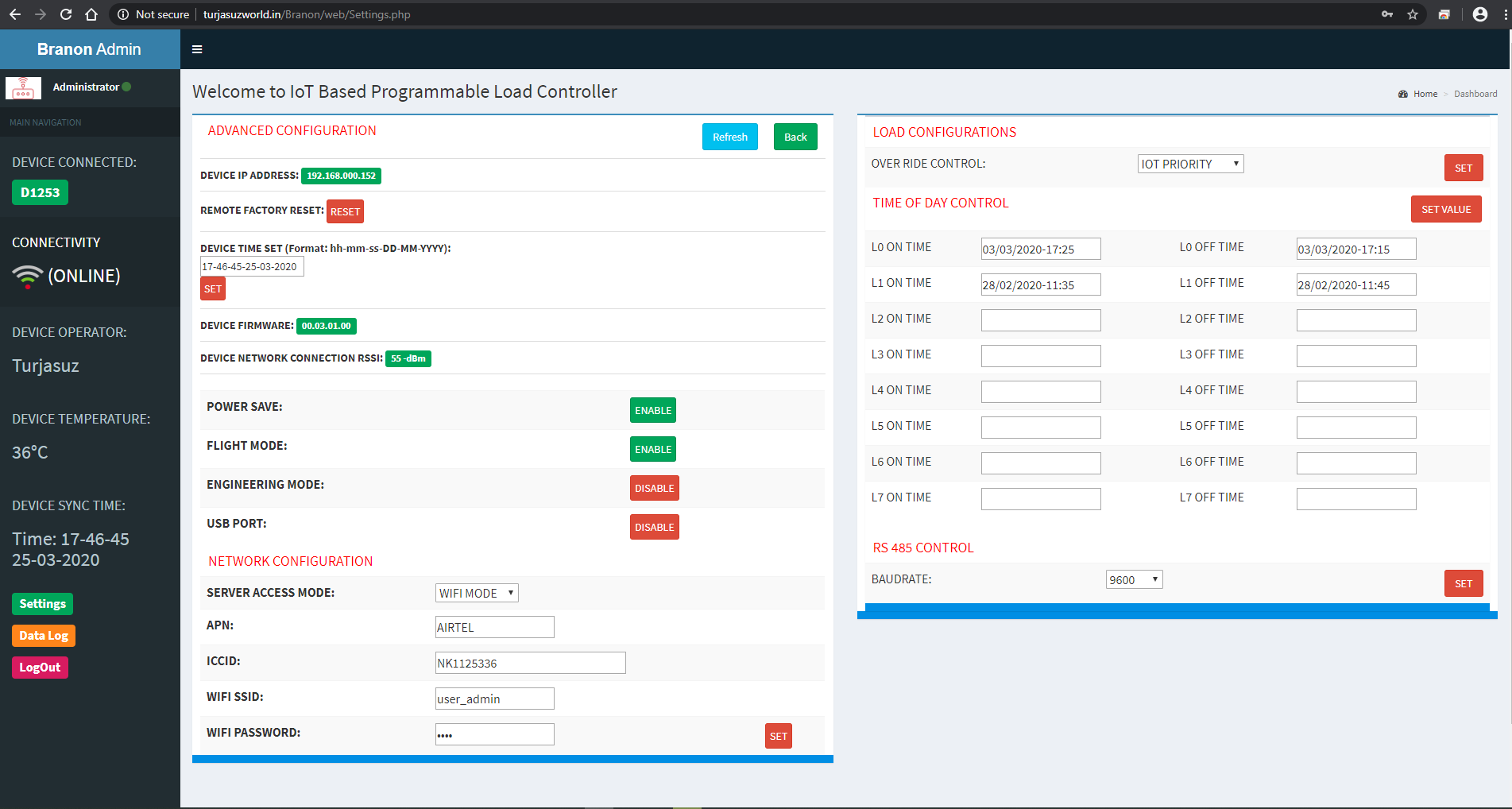
Task: Click the L0 ON TIME field
Action: (x=1041, y=249)
